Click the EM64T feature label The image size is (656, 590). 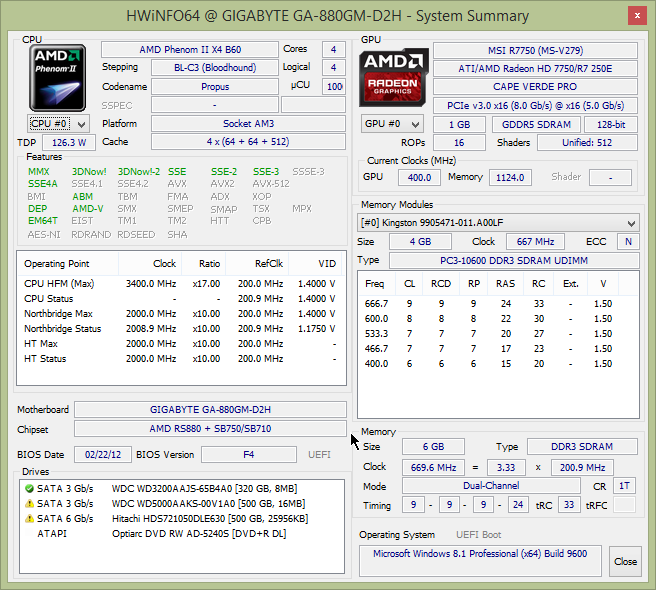[x=43, y=221]
